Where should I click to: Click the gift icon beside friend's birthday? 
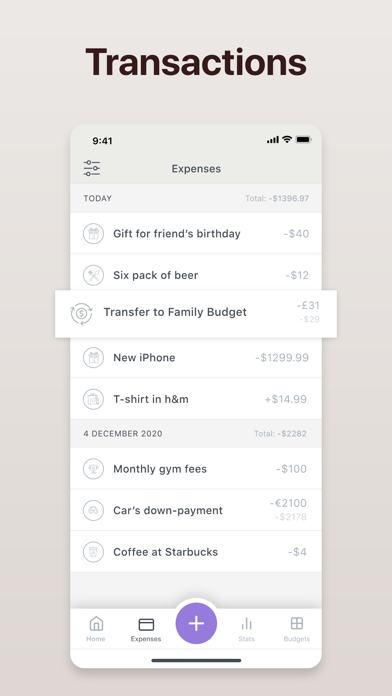(x=93, y=234)
